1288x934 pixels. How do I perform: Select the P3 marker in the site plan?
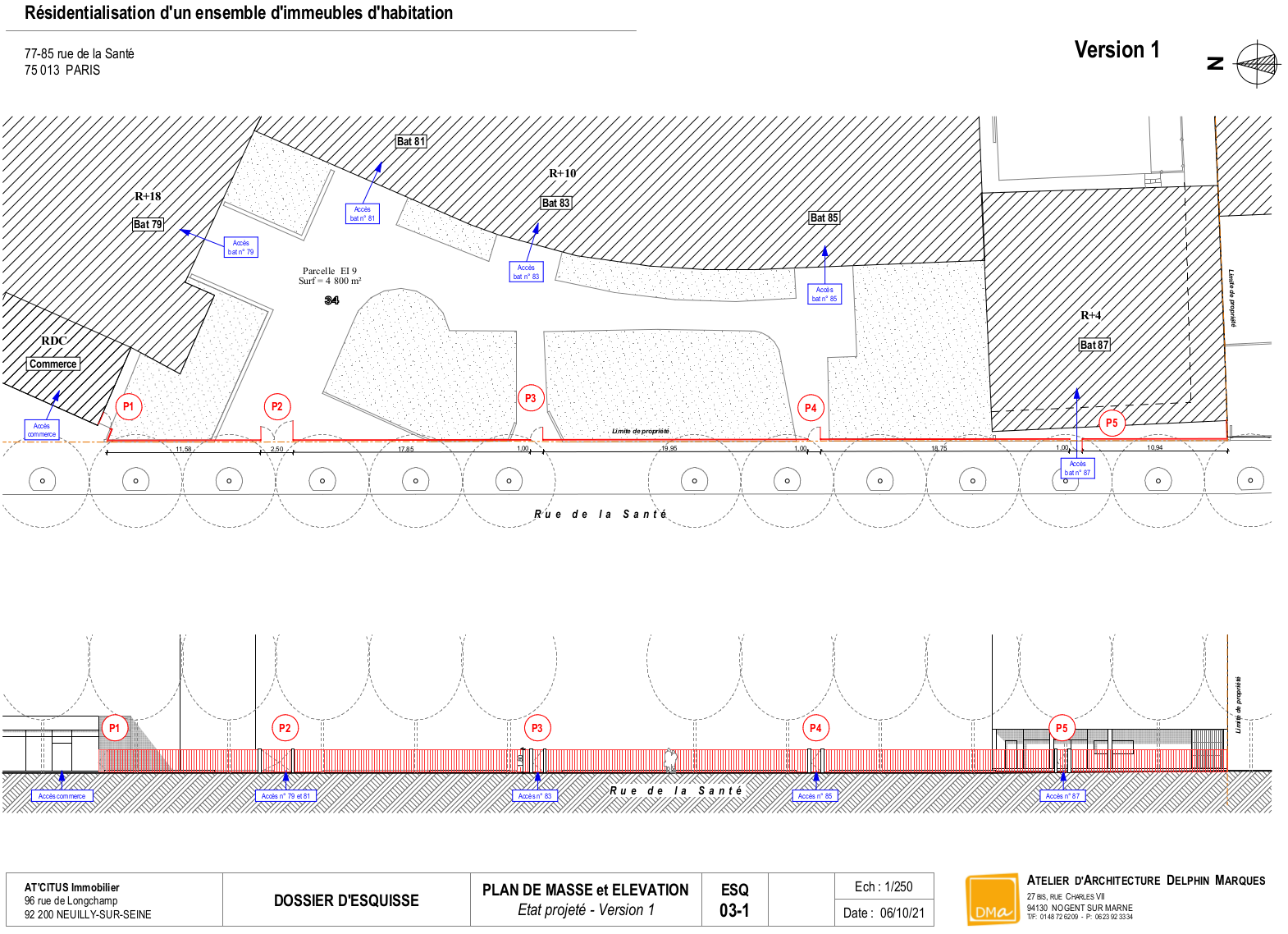[531, 398]
